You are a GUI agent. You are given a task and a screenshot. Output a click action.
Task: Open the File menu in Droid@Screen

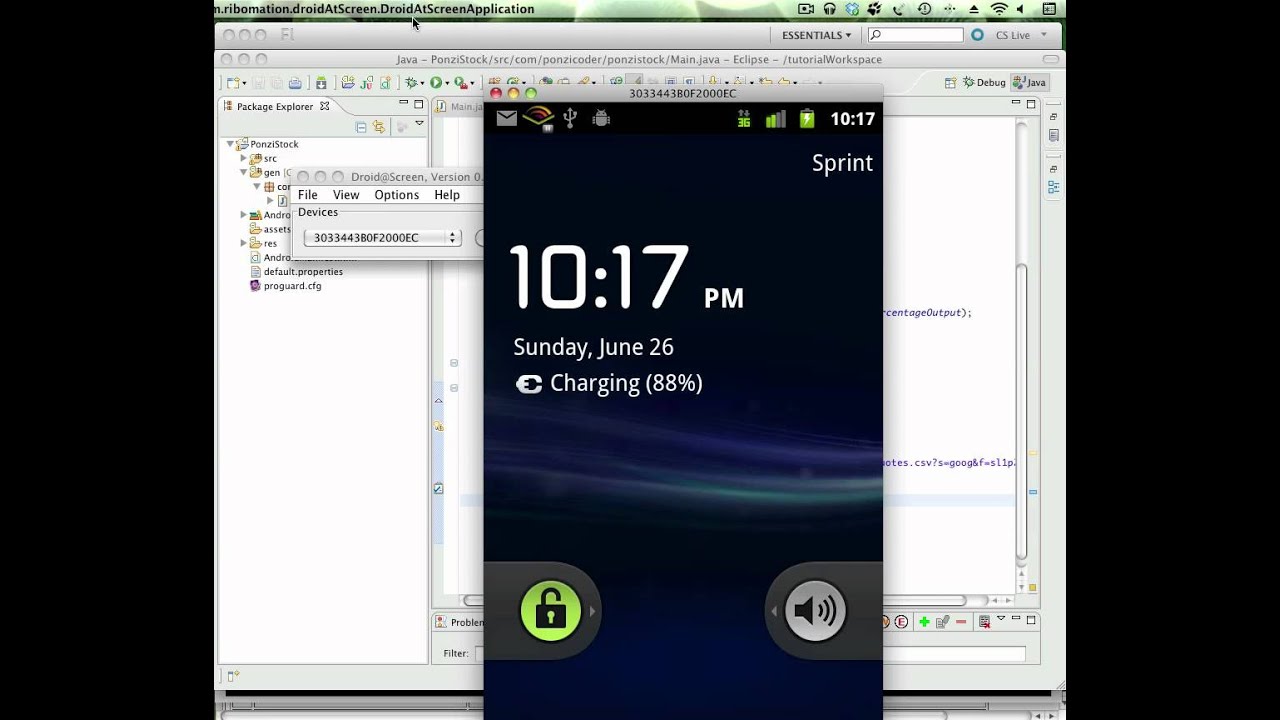(x=308, y=195)
